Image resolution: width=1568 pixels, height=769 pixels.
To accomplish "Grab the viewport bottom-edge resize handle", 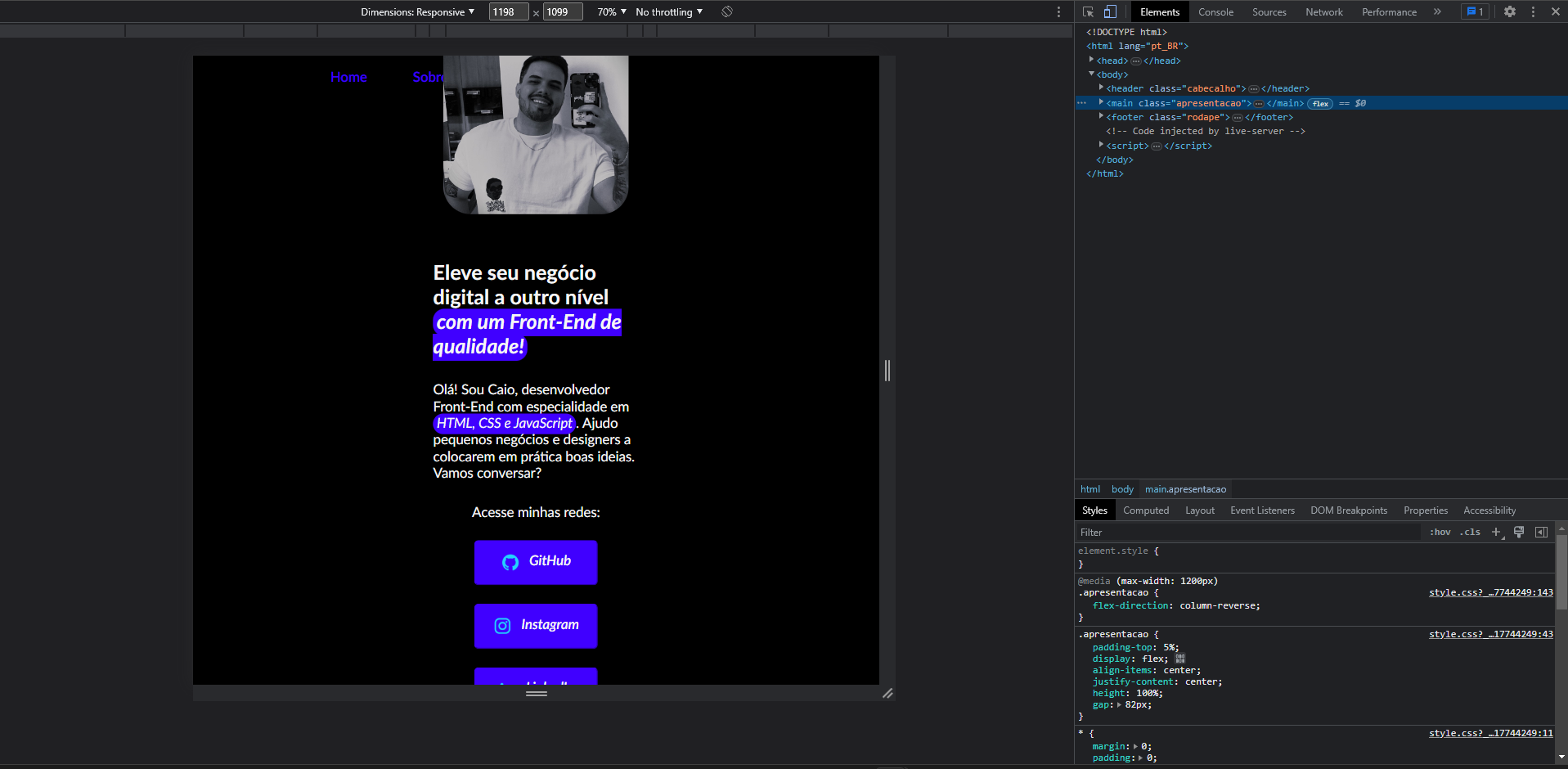I will point(537,693).
